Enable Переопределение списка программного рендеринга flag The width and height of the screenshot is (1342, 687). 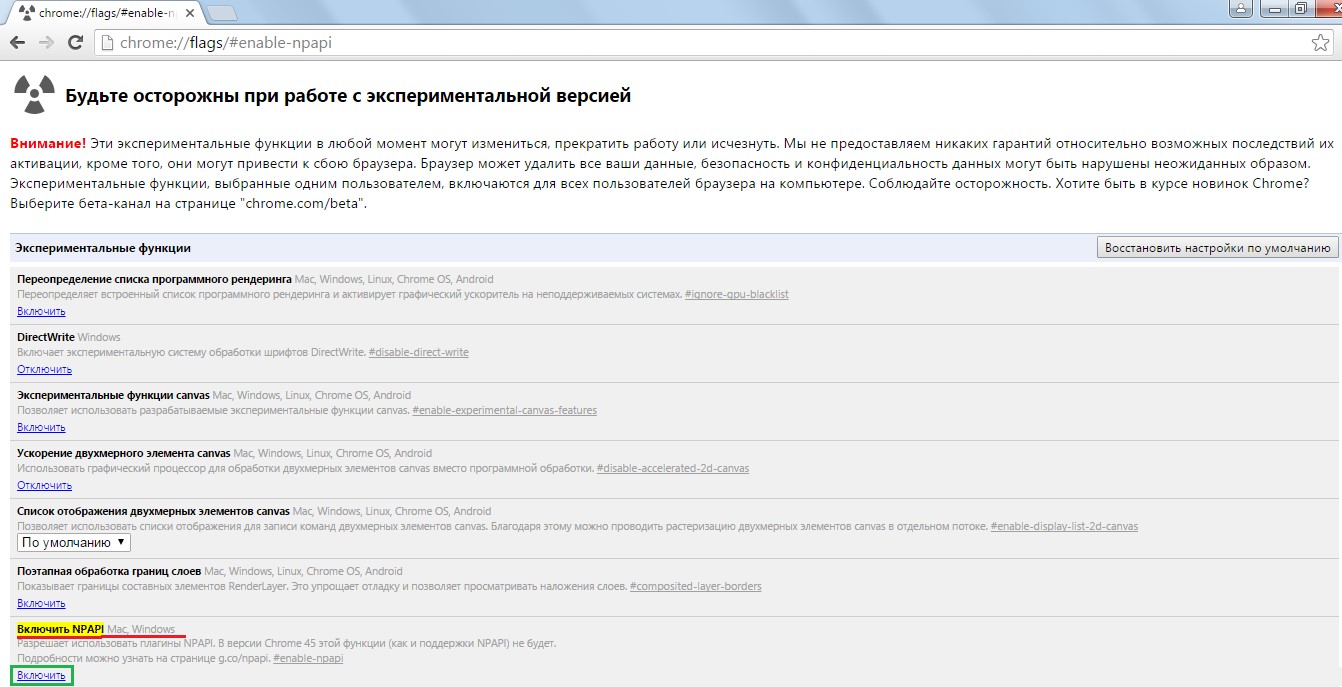click(x=41, y=311)
